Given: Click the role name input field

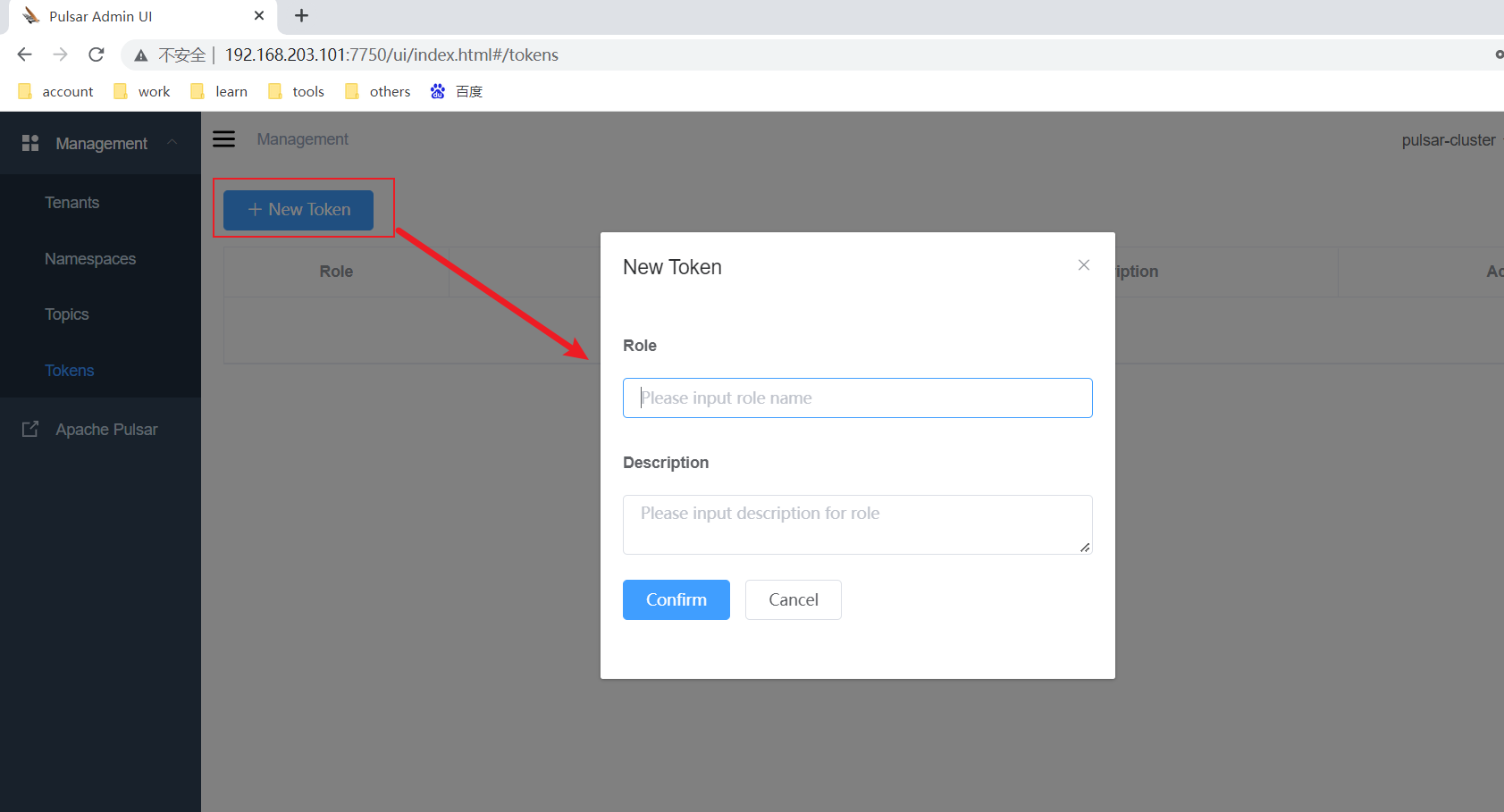Looking at the screenshot, I should click(x=856, y=398).
